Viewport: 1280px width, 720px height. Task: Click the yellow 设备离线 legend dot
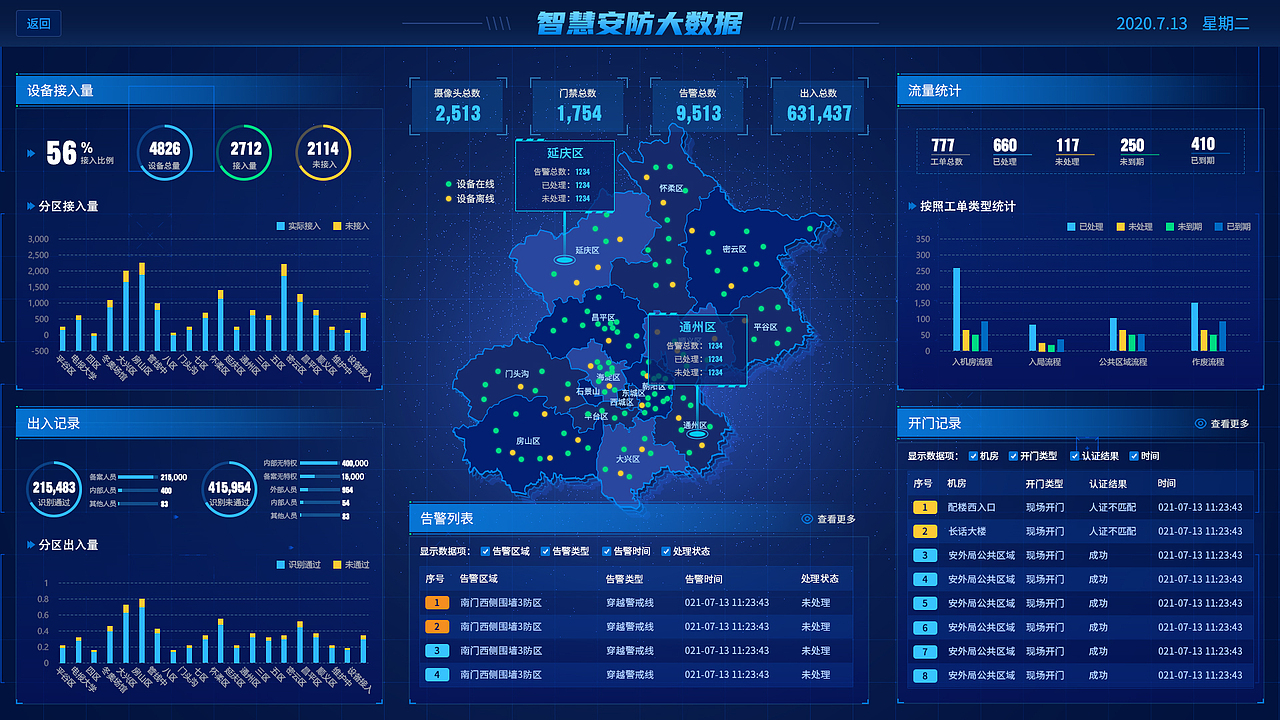448,199
